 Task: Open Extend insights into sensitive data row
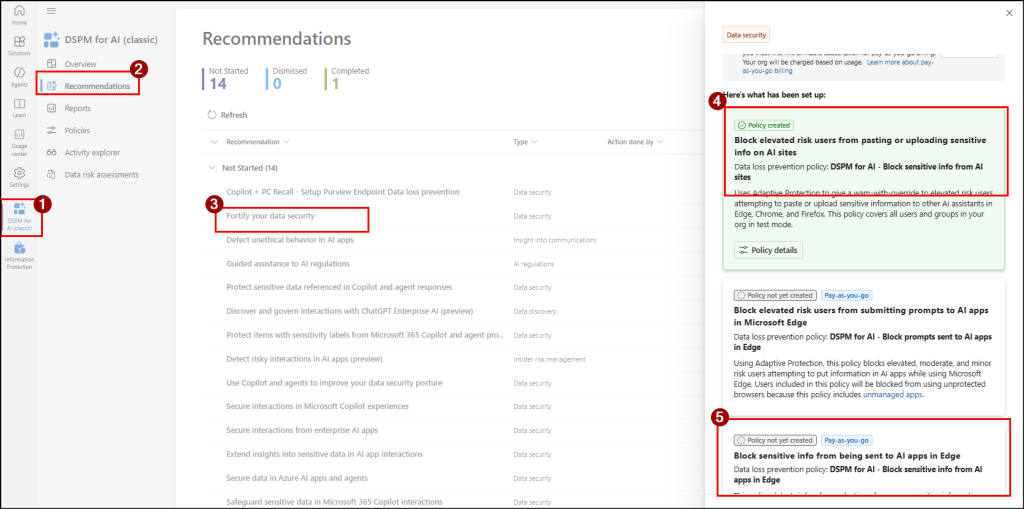coord(325,453)
